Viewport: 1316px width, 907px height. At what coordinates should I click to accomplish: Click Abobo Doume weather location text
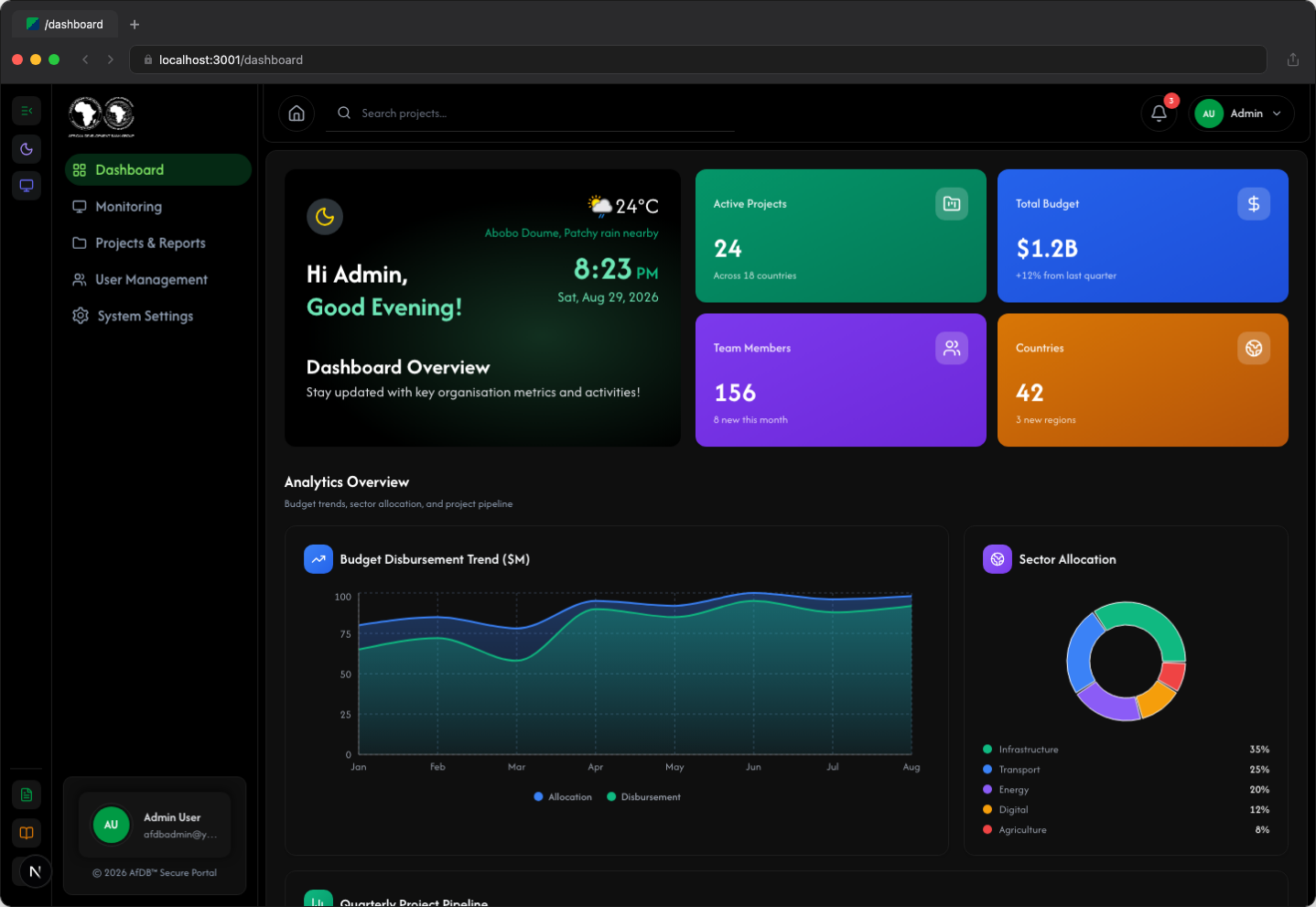point(571,233)
